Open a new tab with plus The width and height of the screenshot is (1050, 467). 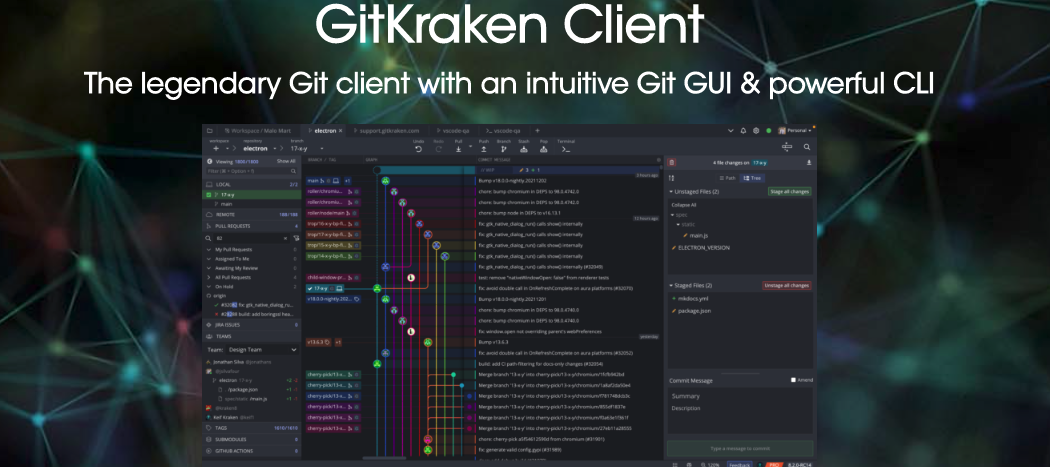tap(537, 131)
